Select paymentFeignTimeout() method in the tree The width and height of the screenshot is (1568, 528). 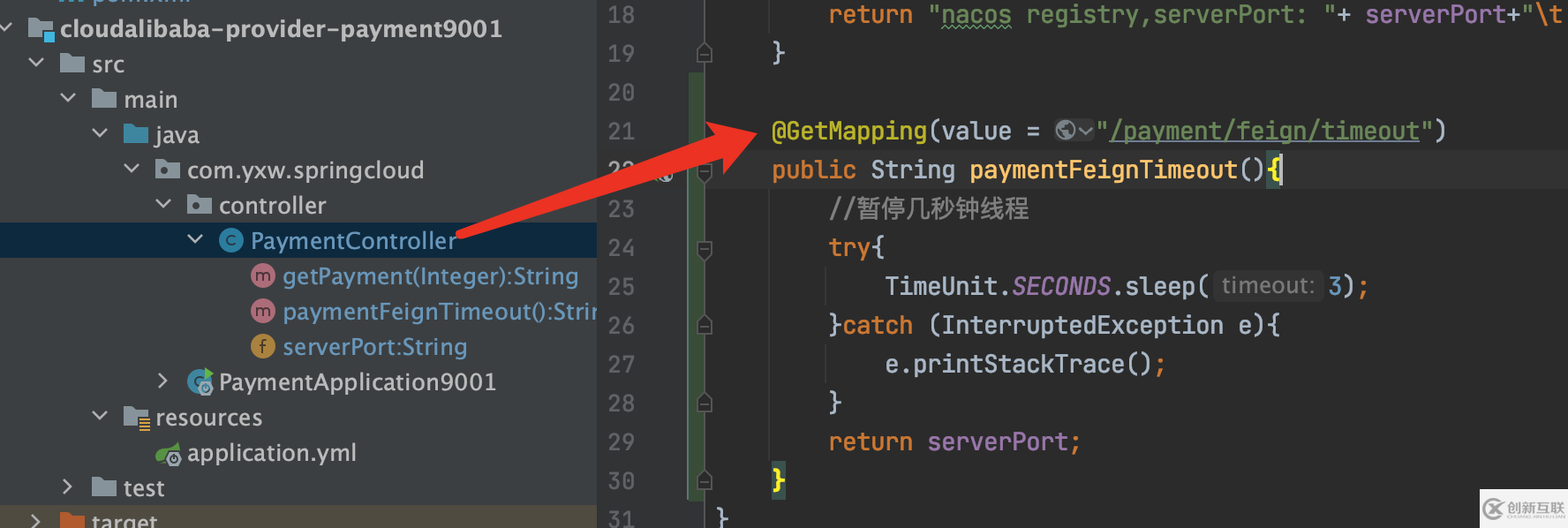440,312
